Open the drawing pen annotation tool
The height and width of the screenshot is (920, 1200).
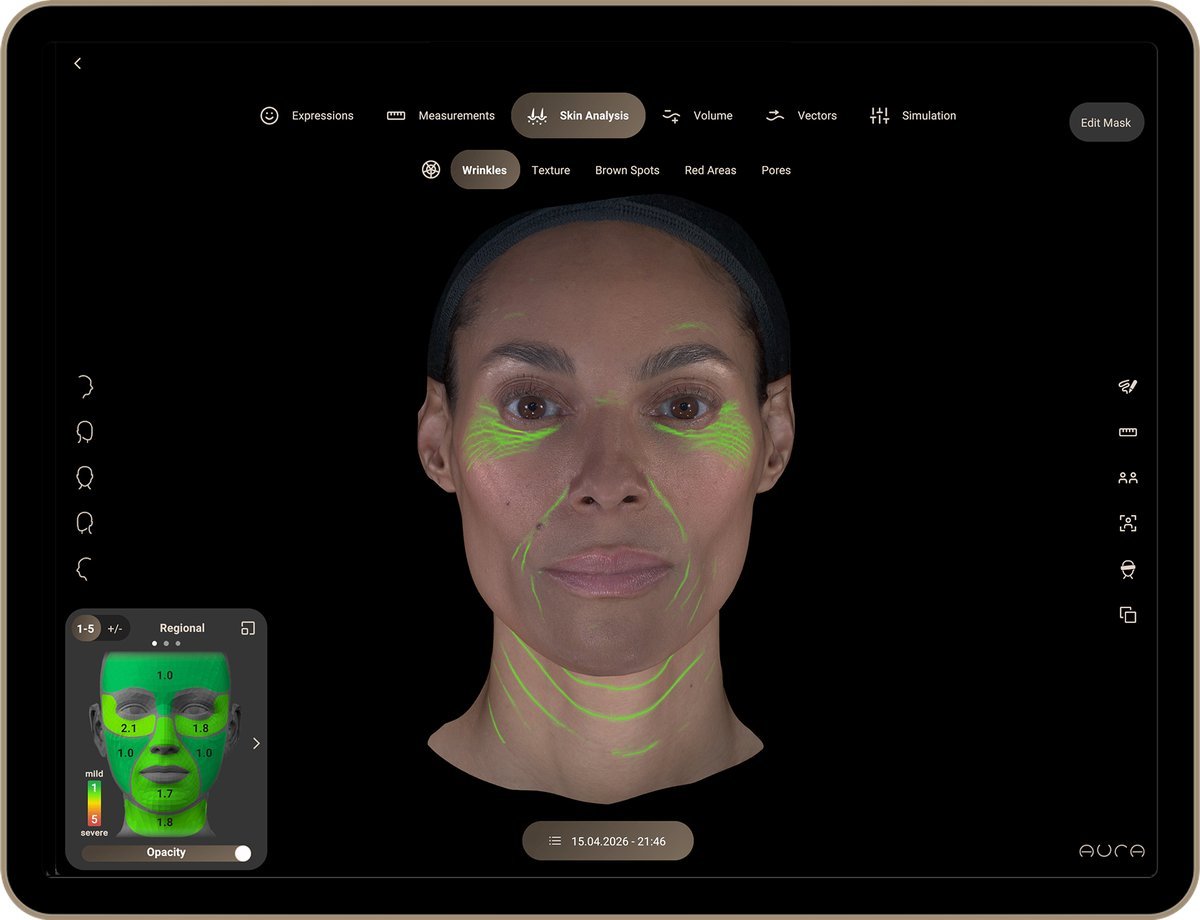tap(1128, 387)
